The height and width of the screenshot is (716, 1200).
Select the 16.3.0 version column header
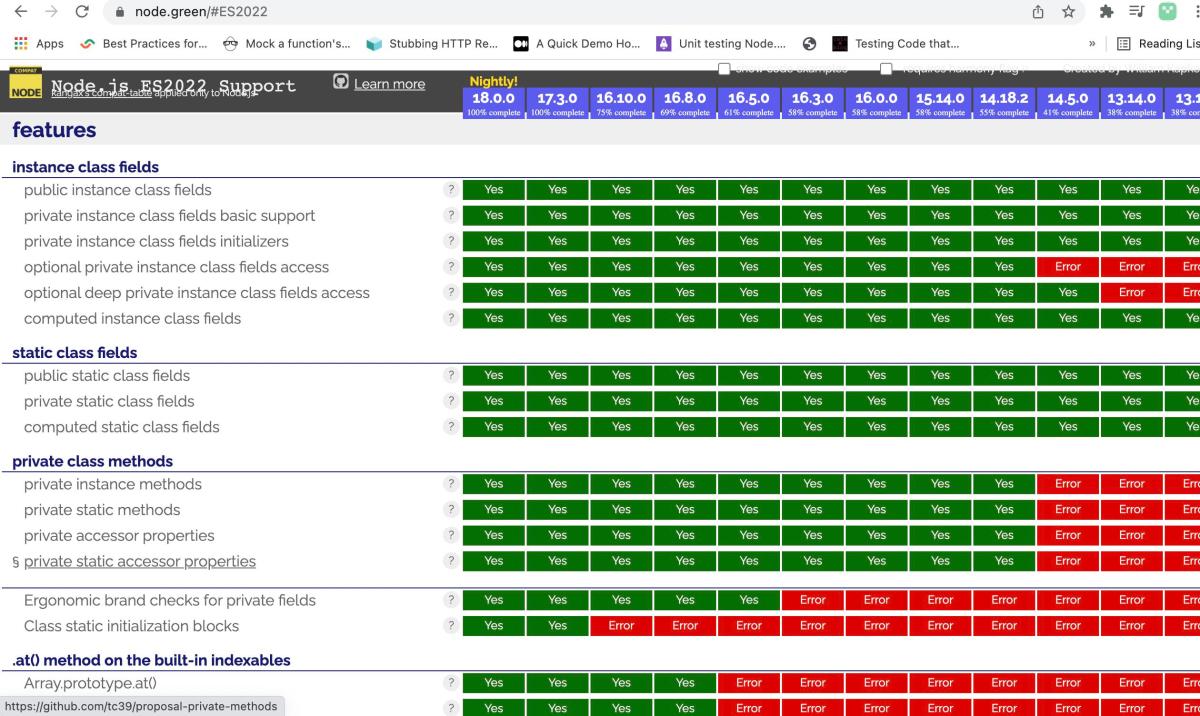point(813,104)
